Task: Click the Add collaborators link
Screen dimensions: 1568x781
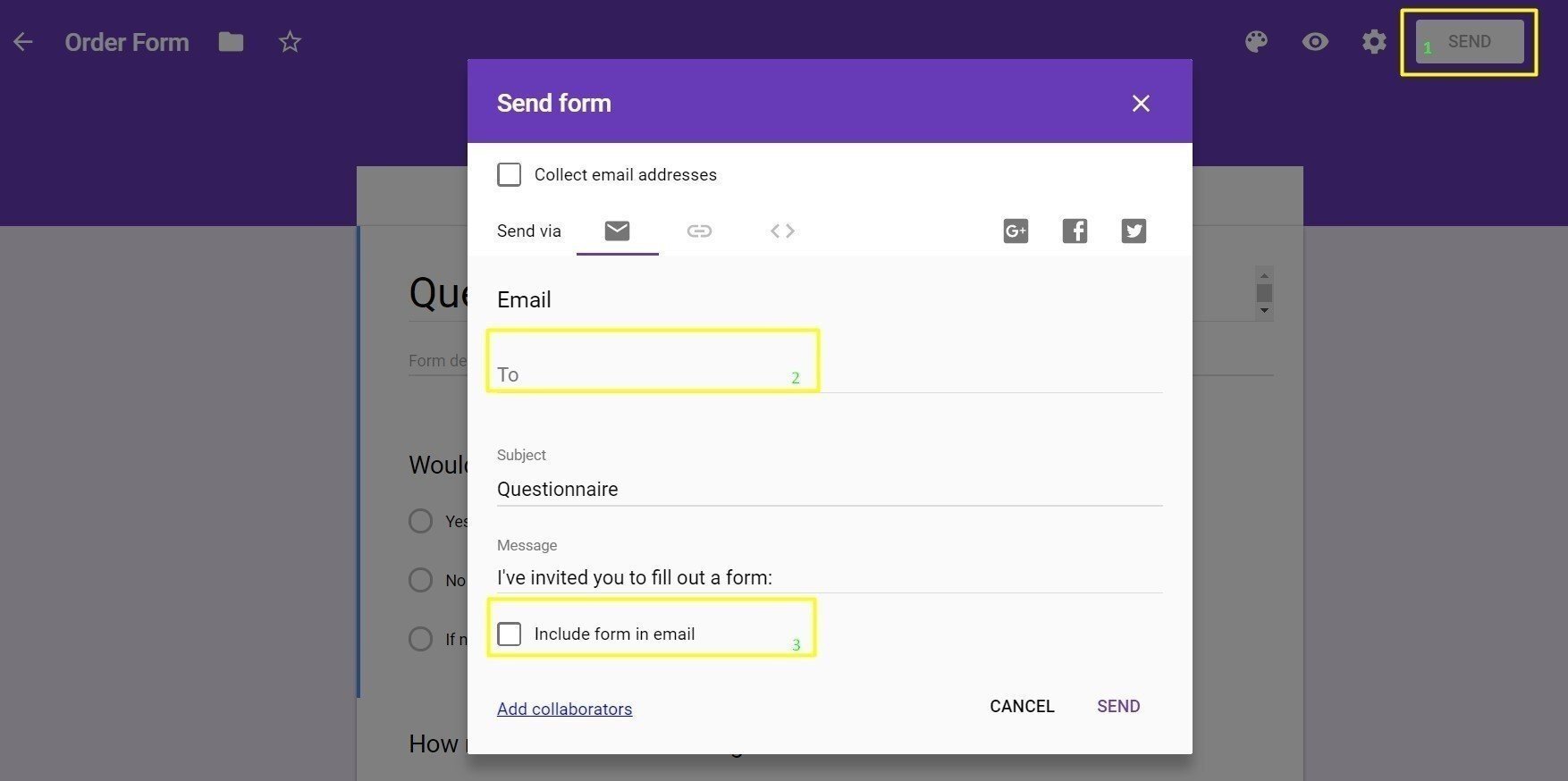Action: tap(564, 709)
